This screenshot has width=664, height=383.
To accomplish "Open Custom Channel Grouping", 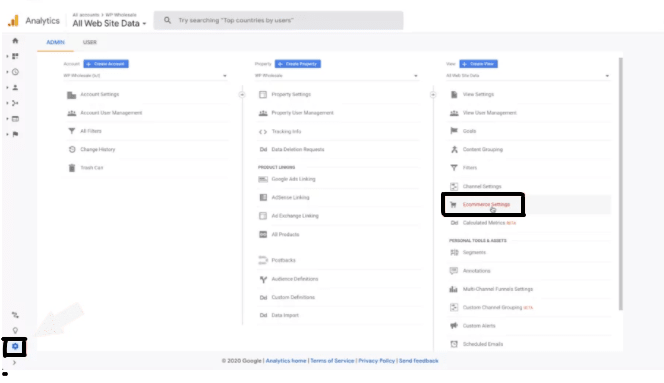I will click(492, 308).
